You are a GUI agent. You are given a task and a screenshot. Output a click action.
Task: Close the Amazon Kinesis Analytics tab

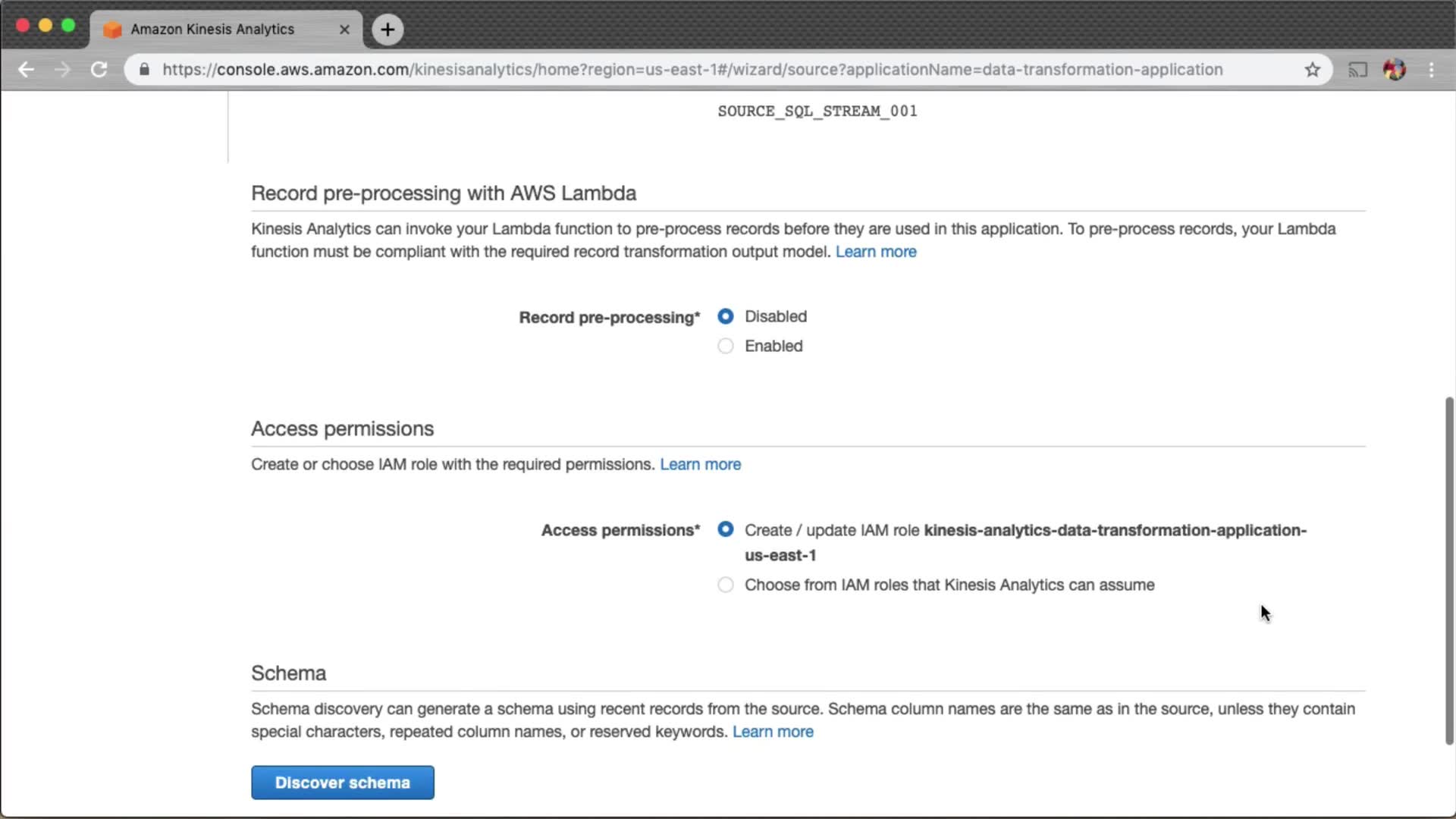tap(344, 30)
